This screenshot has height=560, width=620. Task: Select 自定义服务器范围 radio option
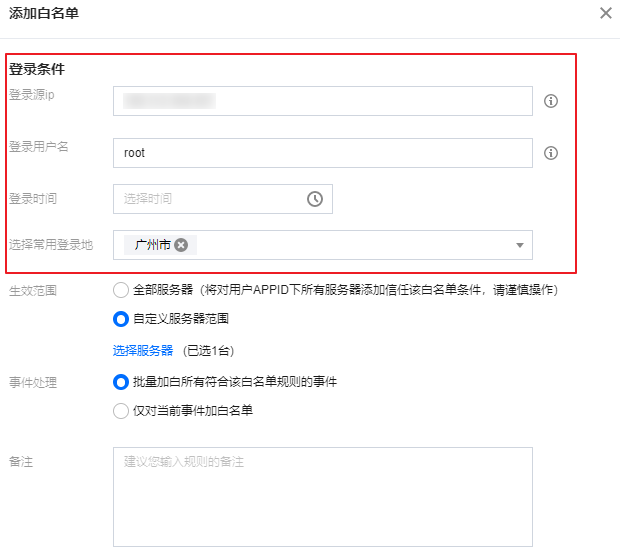[x=121, y=320]
